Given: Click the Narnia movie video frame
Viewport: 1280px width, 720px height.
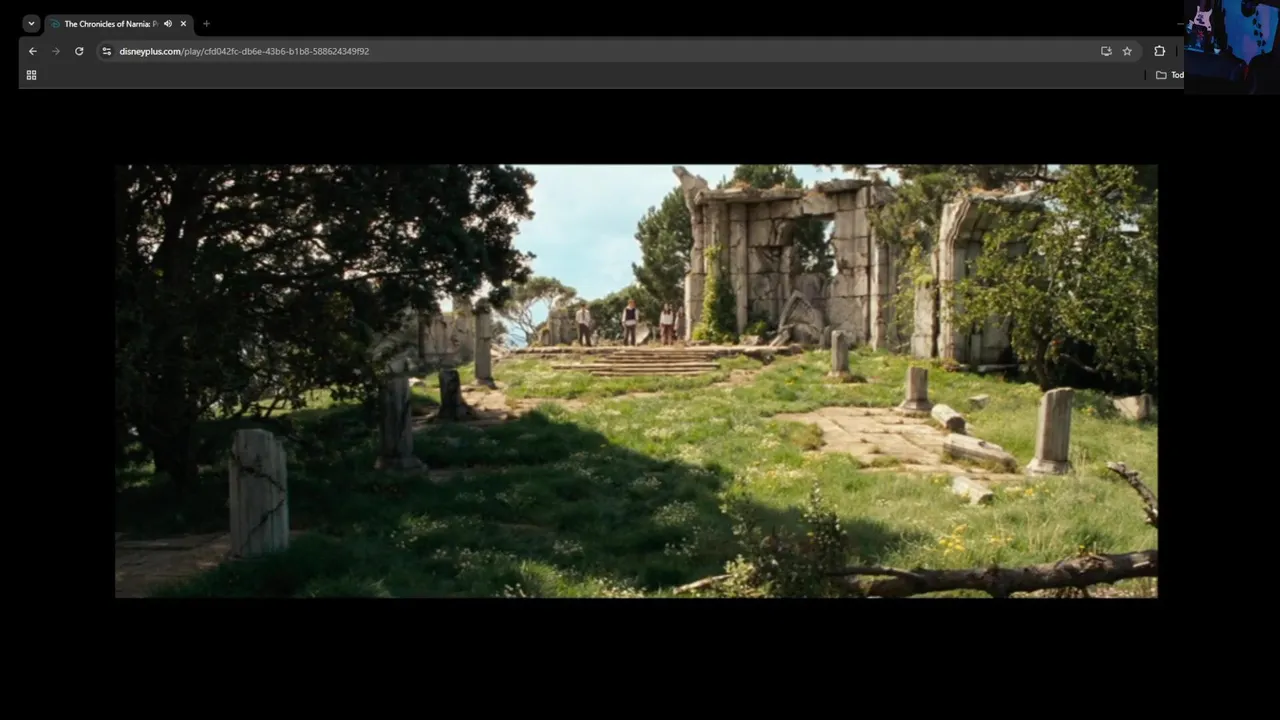Looking at the screenshot, I should (x=636, y=381).
